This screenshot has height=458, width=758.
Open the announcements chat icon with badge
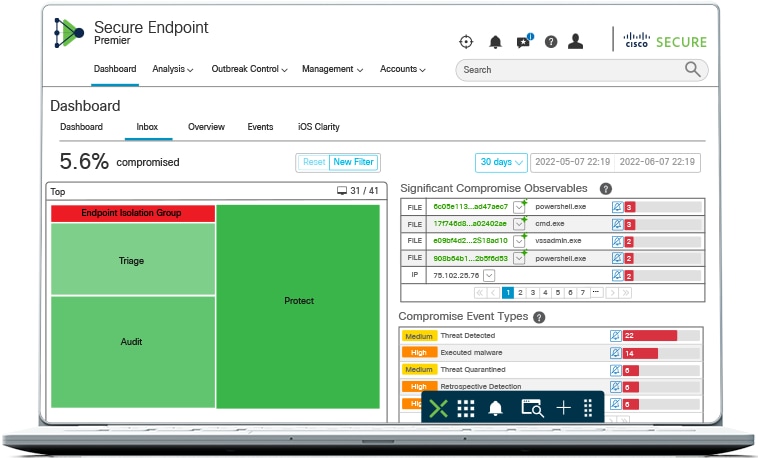pyautogui.click(x=523, y=42)
